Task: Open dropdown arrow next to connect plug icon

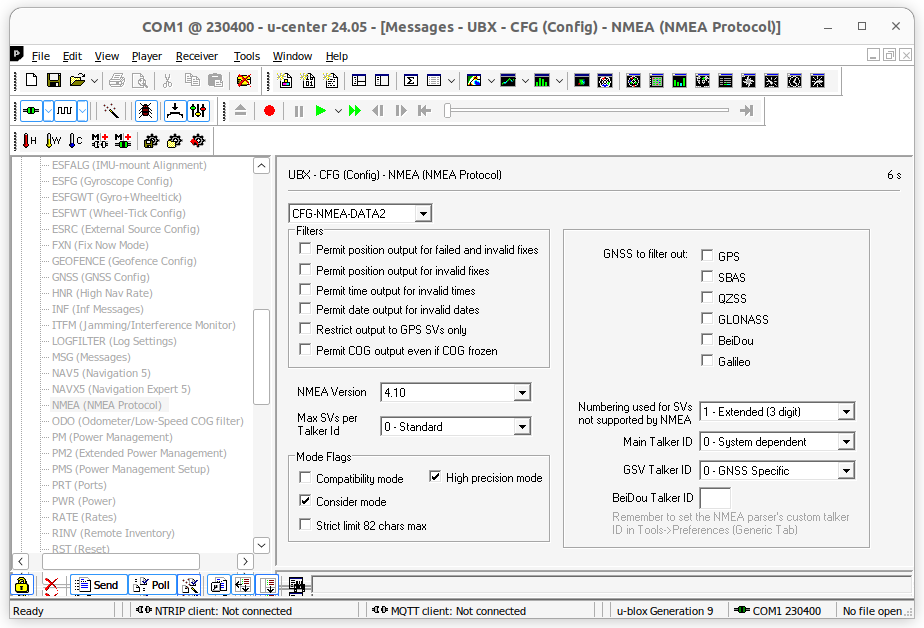Action: point(48,111)
